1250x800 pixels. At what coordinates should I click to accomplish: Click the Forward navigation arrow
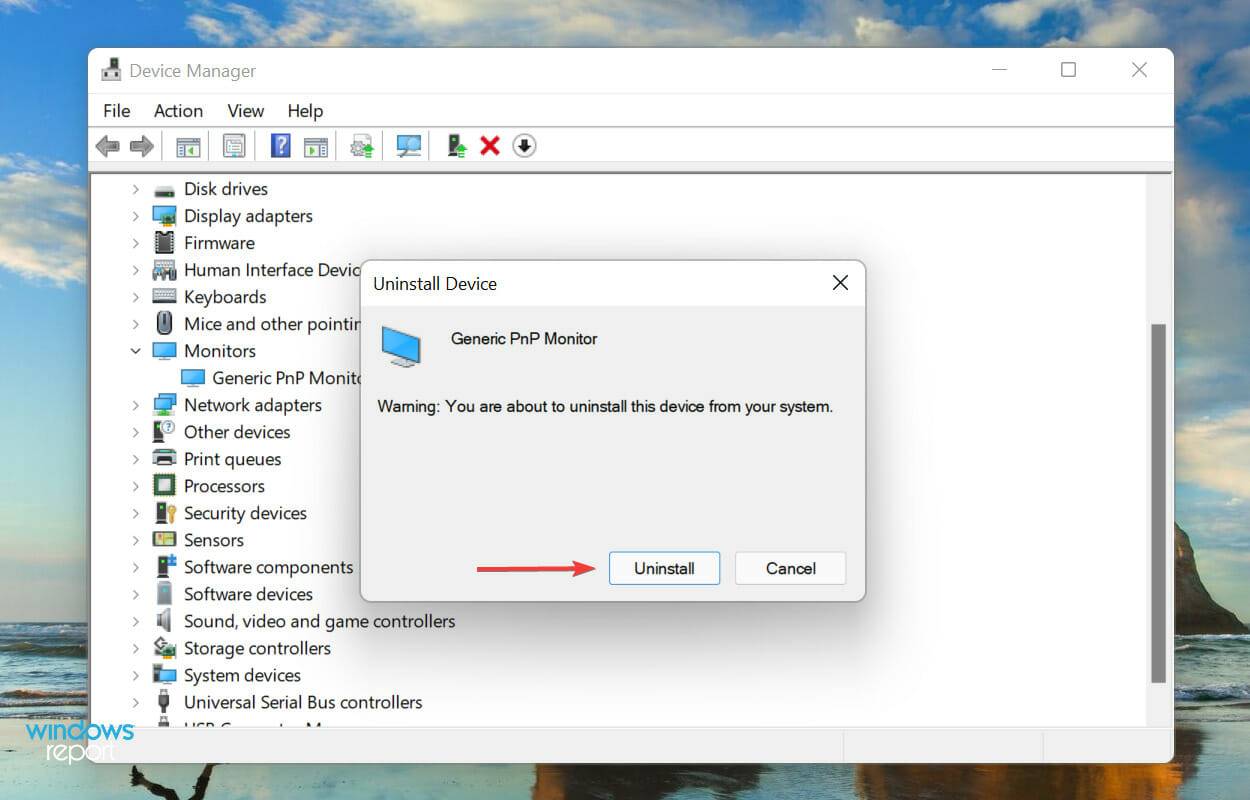click(x=141, y=145)
